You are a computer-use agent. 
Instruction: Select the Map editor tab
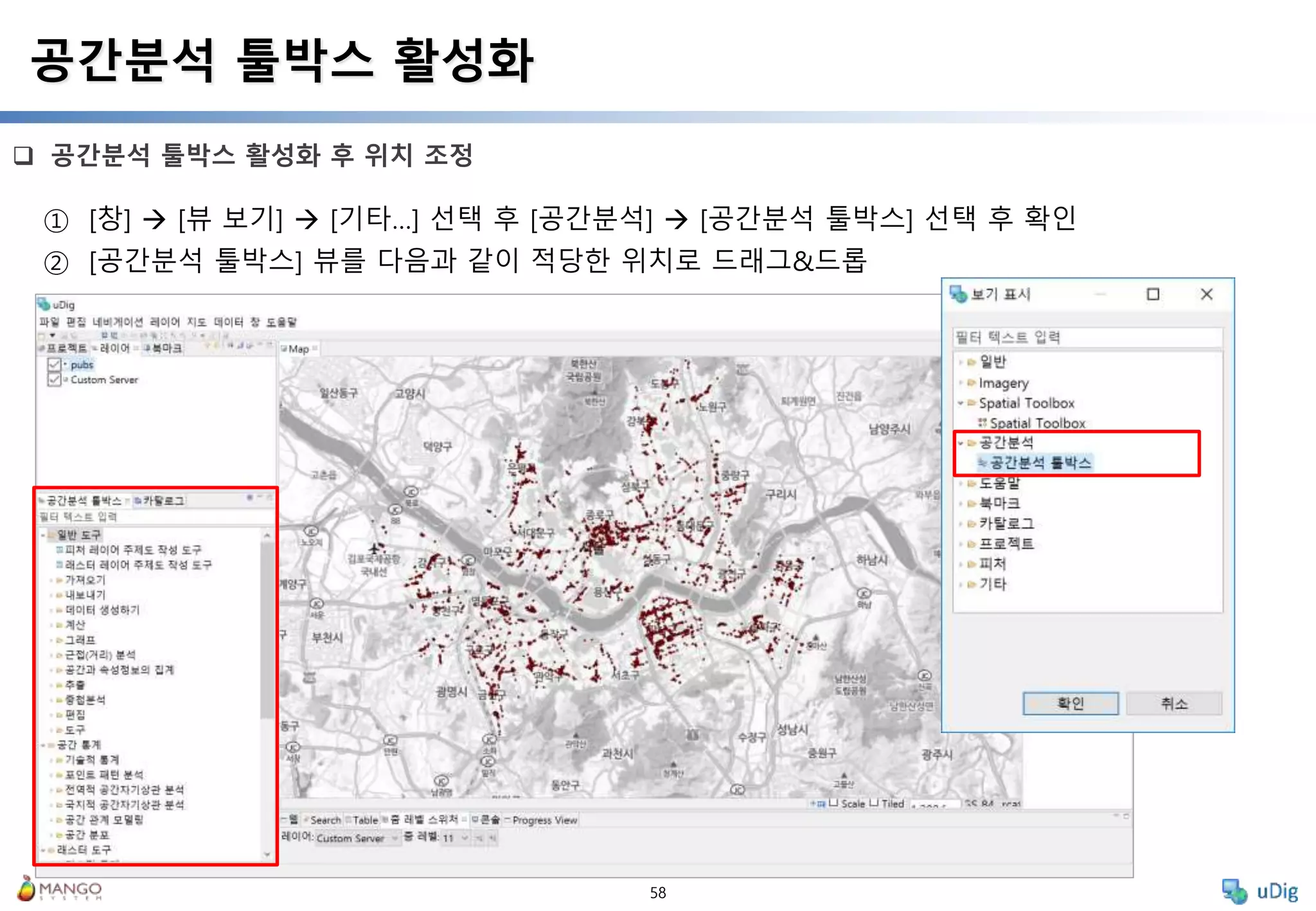coord(299,349)
